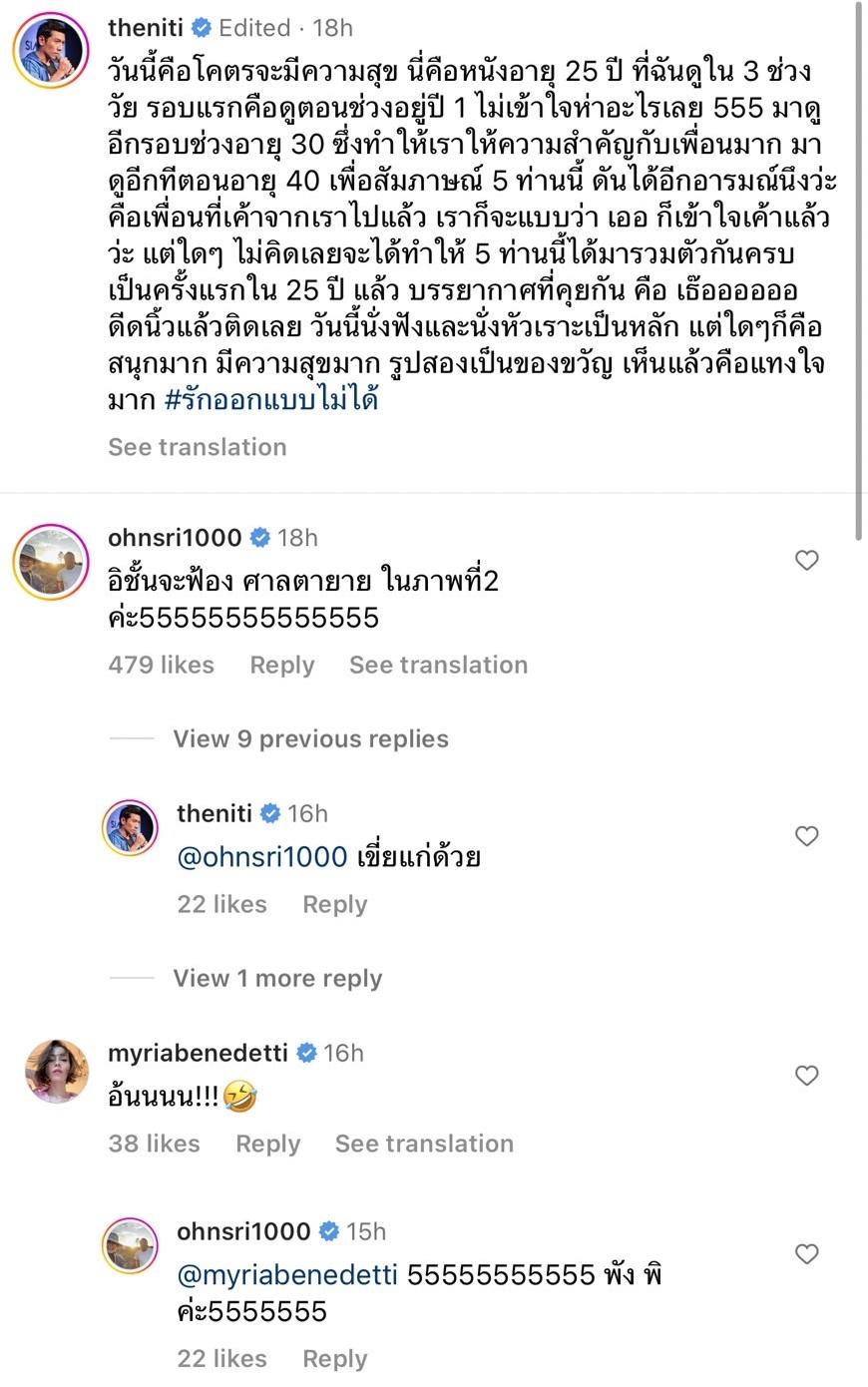Open the @ohnsri1000 mention in theniti's reply
Viewport: 868px width, 1387px height.
(261, 857)
